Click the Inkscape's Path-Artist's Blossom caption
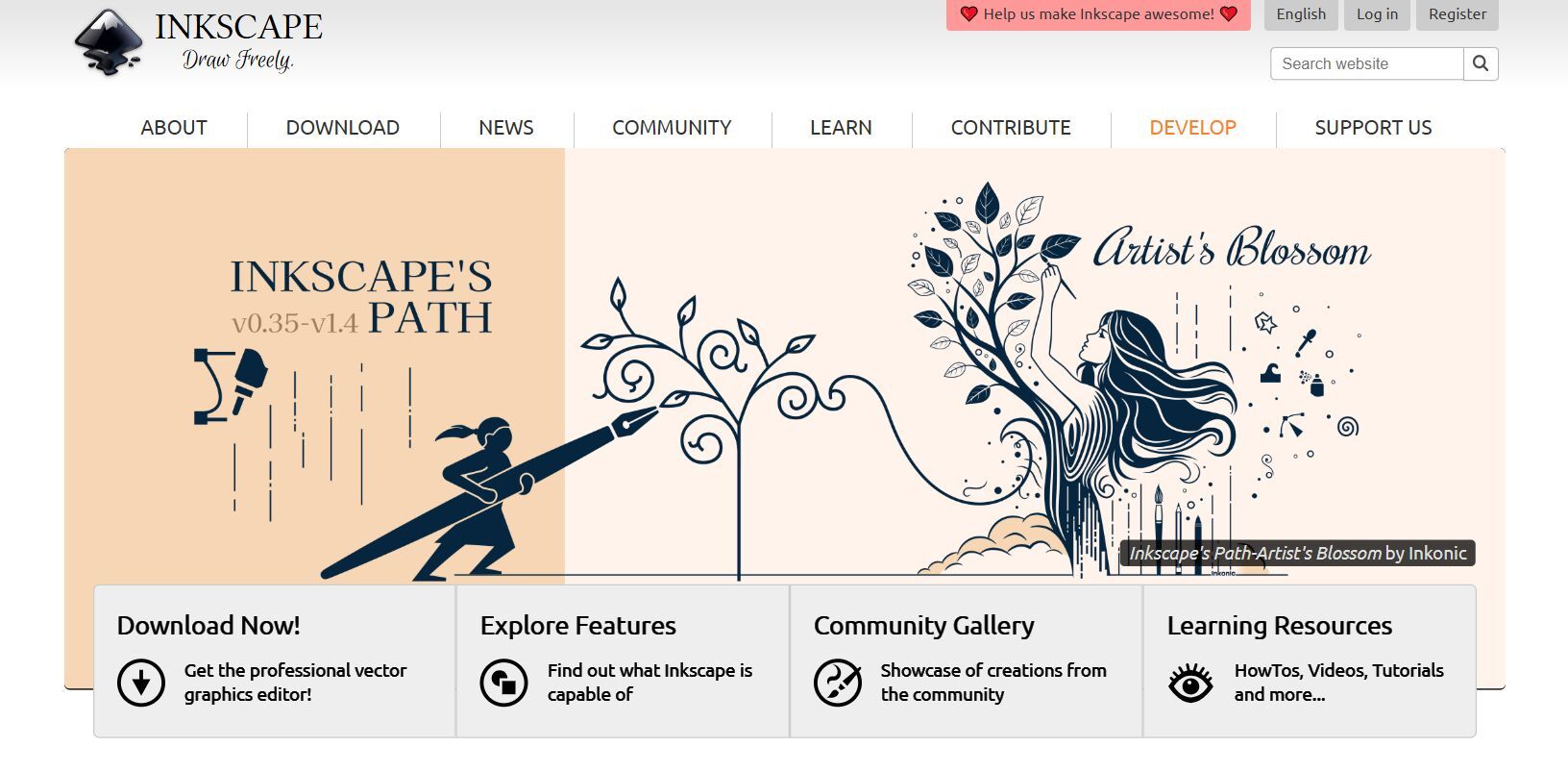The width and height of the screenshot is (1568, 771). (1297, 553)
